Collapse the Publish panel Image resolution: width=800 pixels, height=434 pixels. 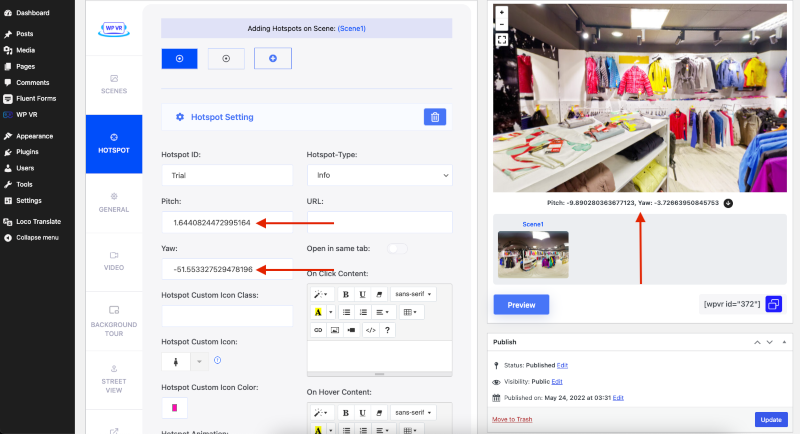click(757, 342)
